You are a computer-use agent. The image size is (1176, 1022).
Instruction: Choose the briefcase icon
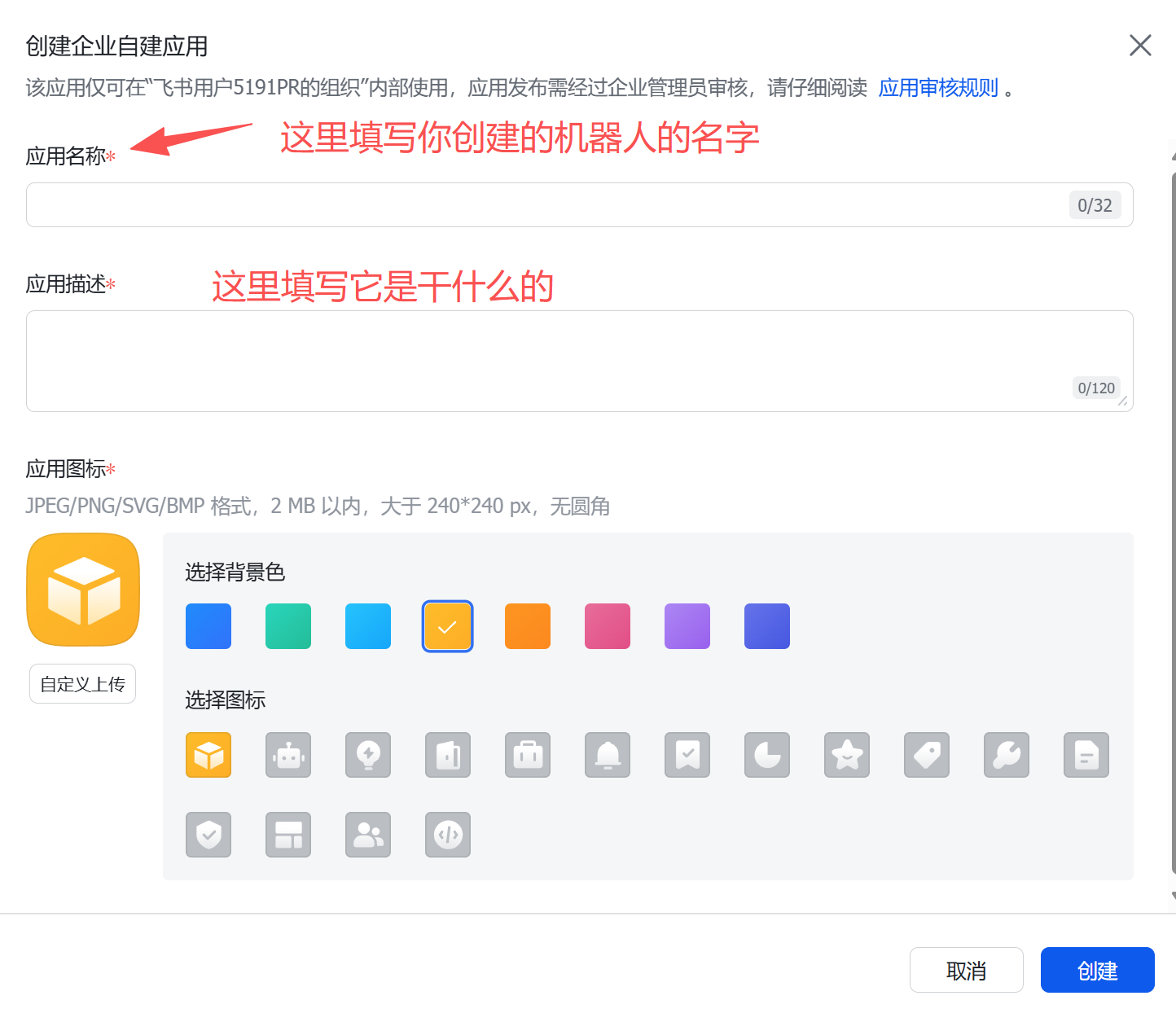[527, 755]
